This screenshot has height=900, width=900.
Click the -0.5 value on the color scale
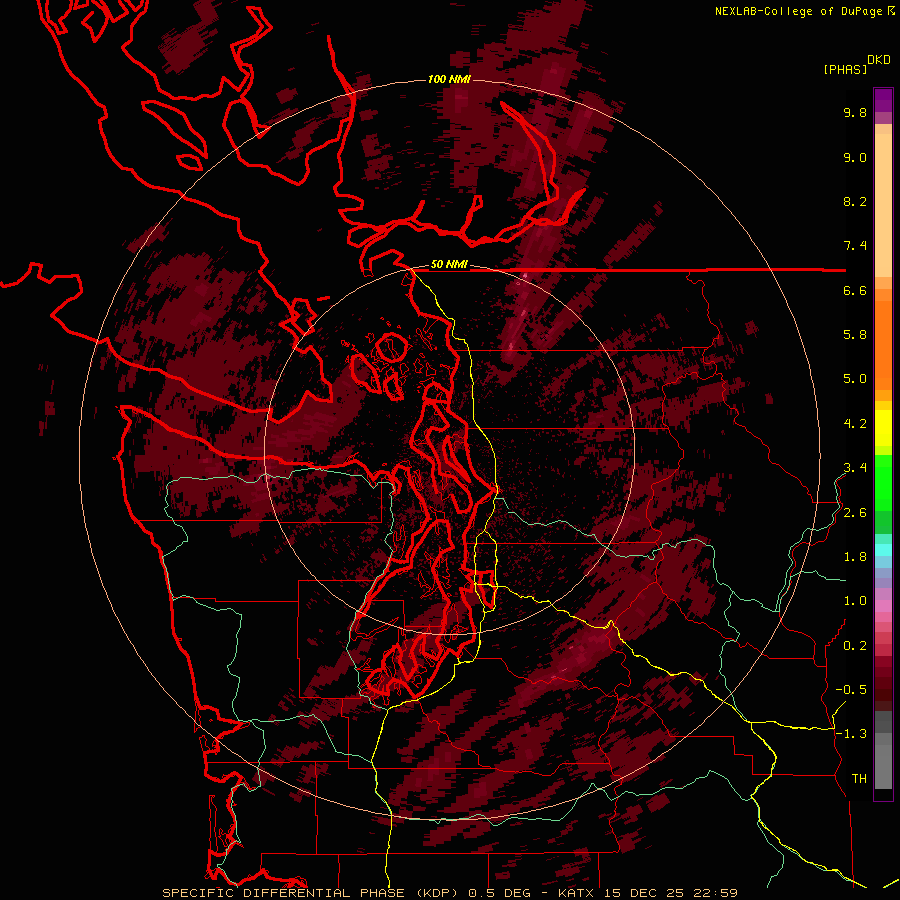pyautogui.click(x=851, y=690)
